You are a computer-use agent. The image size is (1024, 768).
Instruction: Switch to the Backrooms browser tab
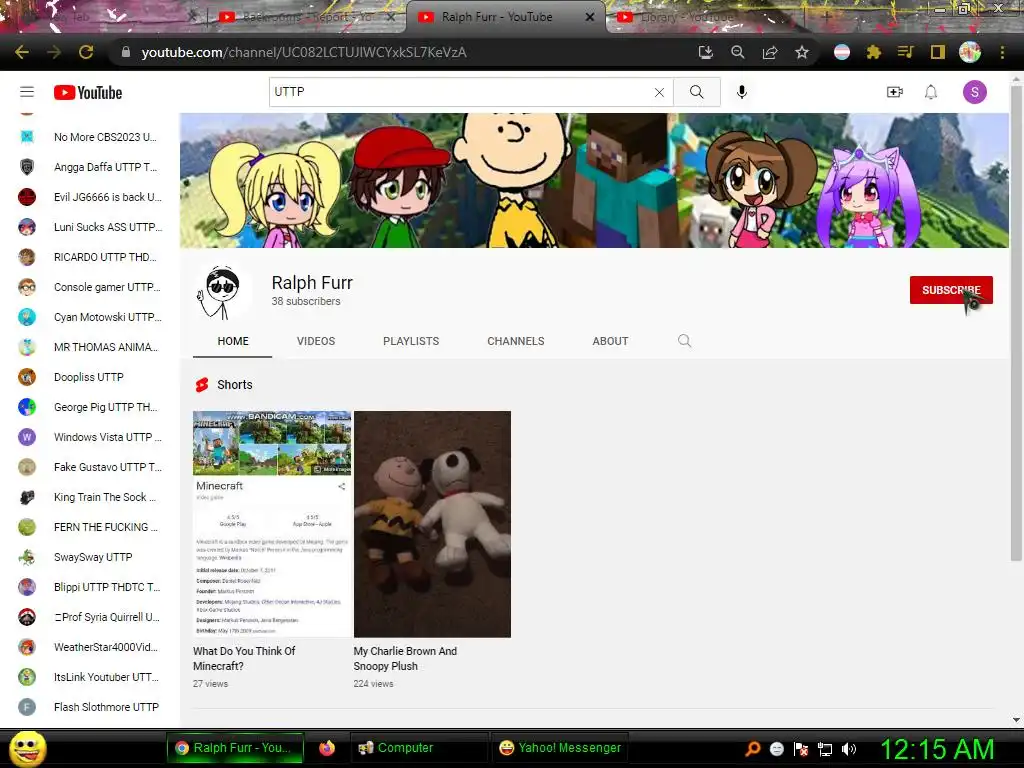[307, 17]
